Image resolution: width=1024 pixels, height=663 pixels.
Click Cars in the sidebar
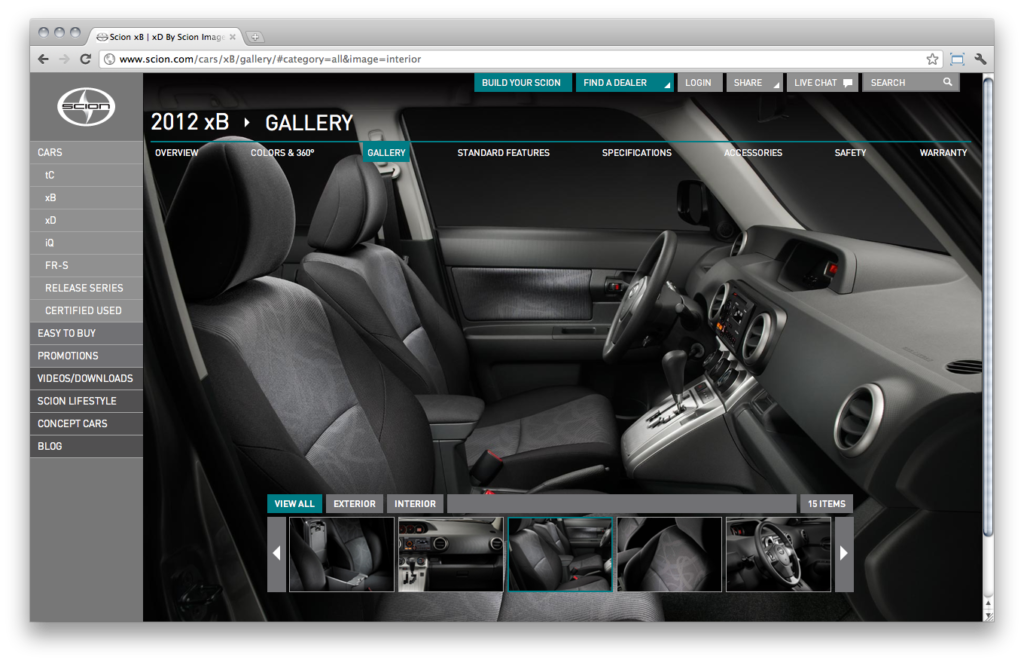pos(86,152)
